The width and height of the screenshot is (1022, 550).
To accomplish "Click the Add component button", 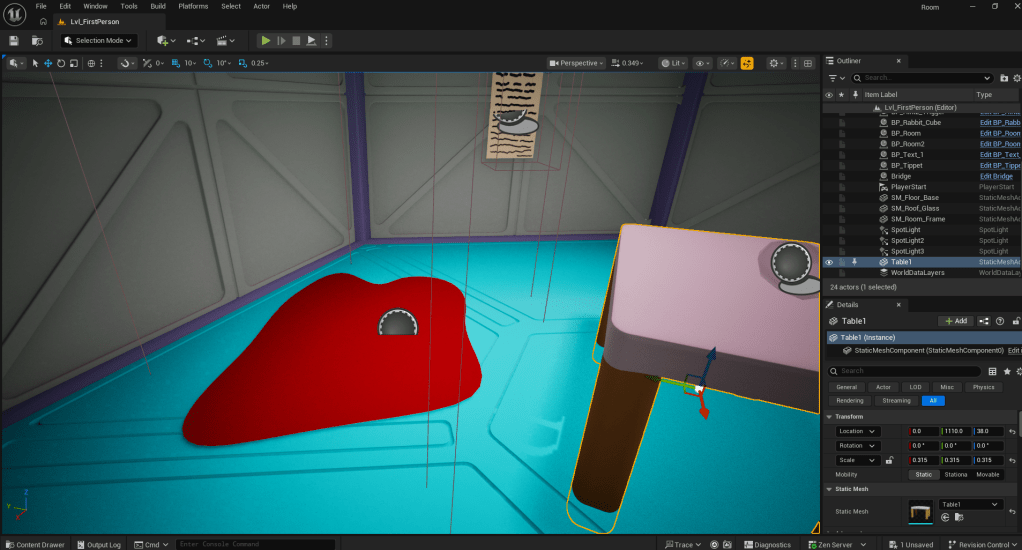I will click(955, 321).
